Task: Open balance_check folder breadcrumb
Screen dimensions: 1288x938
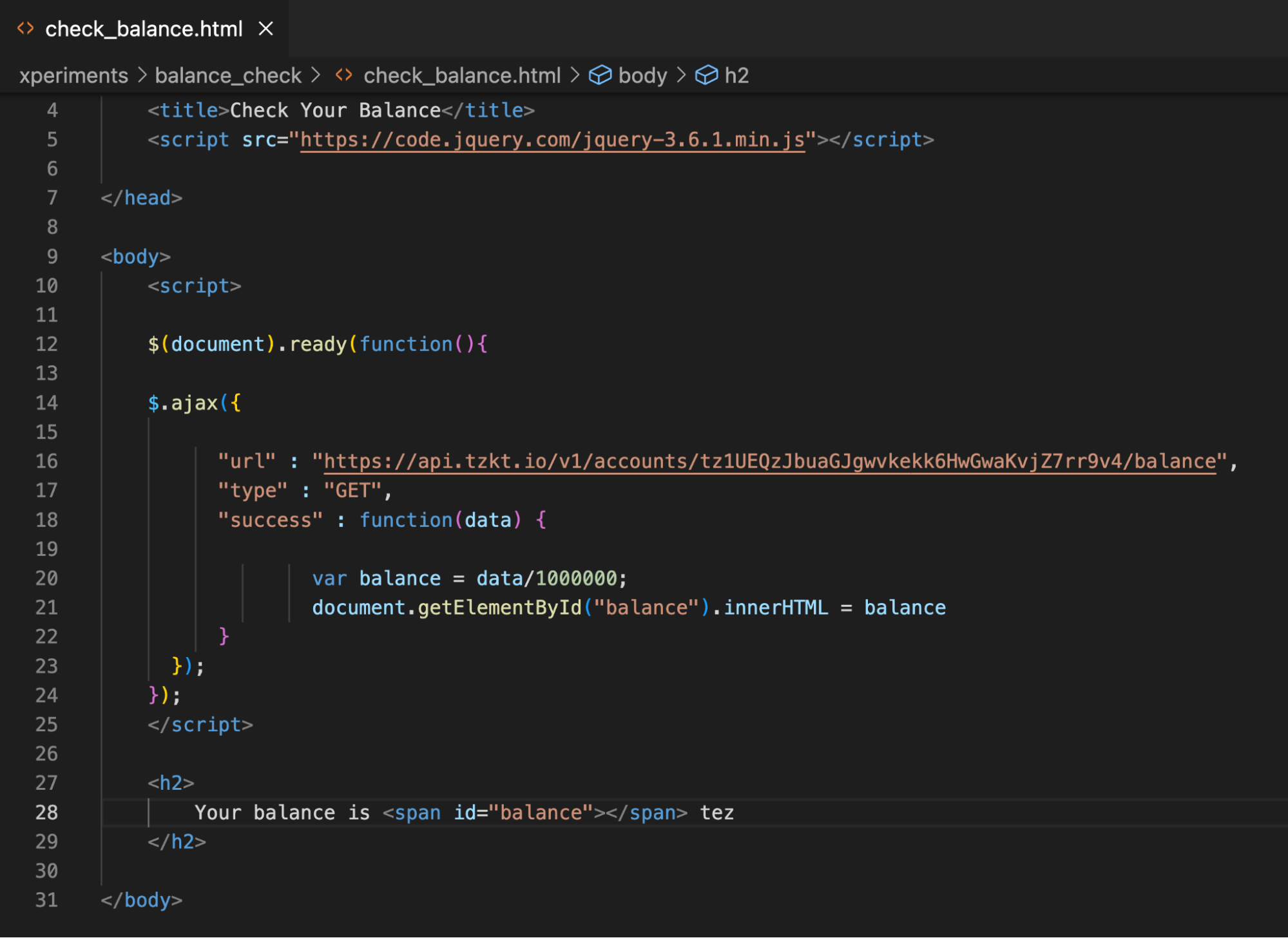Action: [x=228, y=75]
